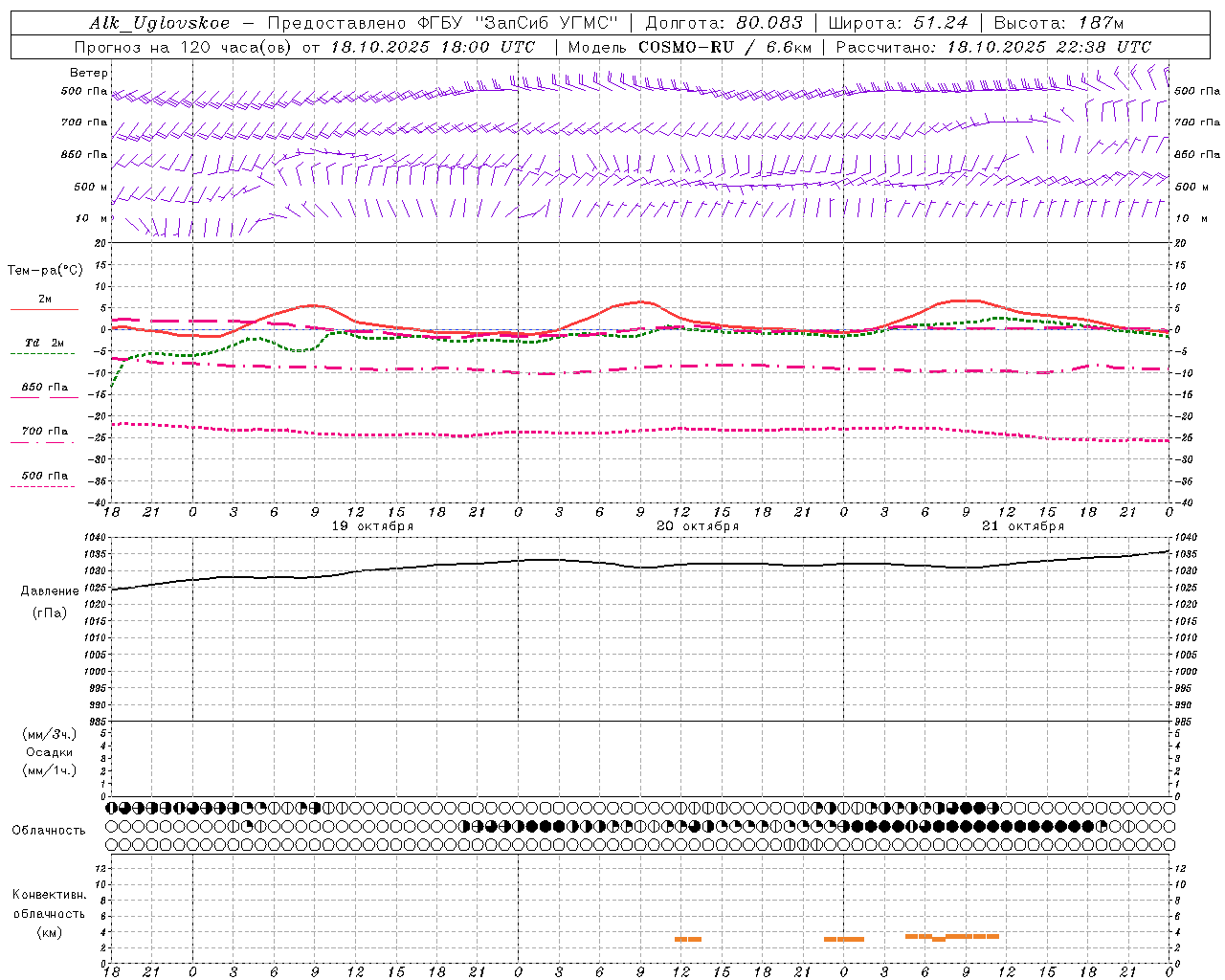This screenshot has width=1225, height=980.
Task: Click the Широта: 51.24 header field
Action: 898,23
